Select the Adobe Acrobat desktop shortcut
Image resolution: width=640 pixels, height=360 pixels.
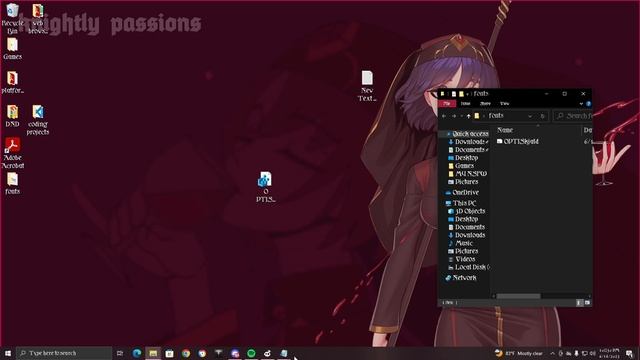[13, 153]
